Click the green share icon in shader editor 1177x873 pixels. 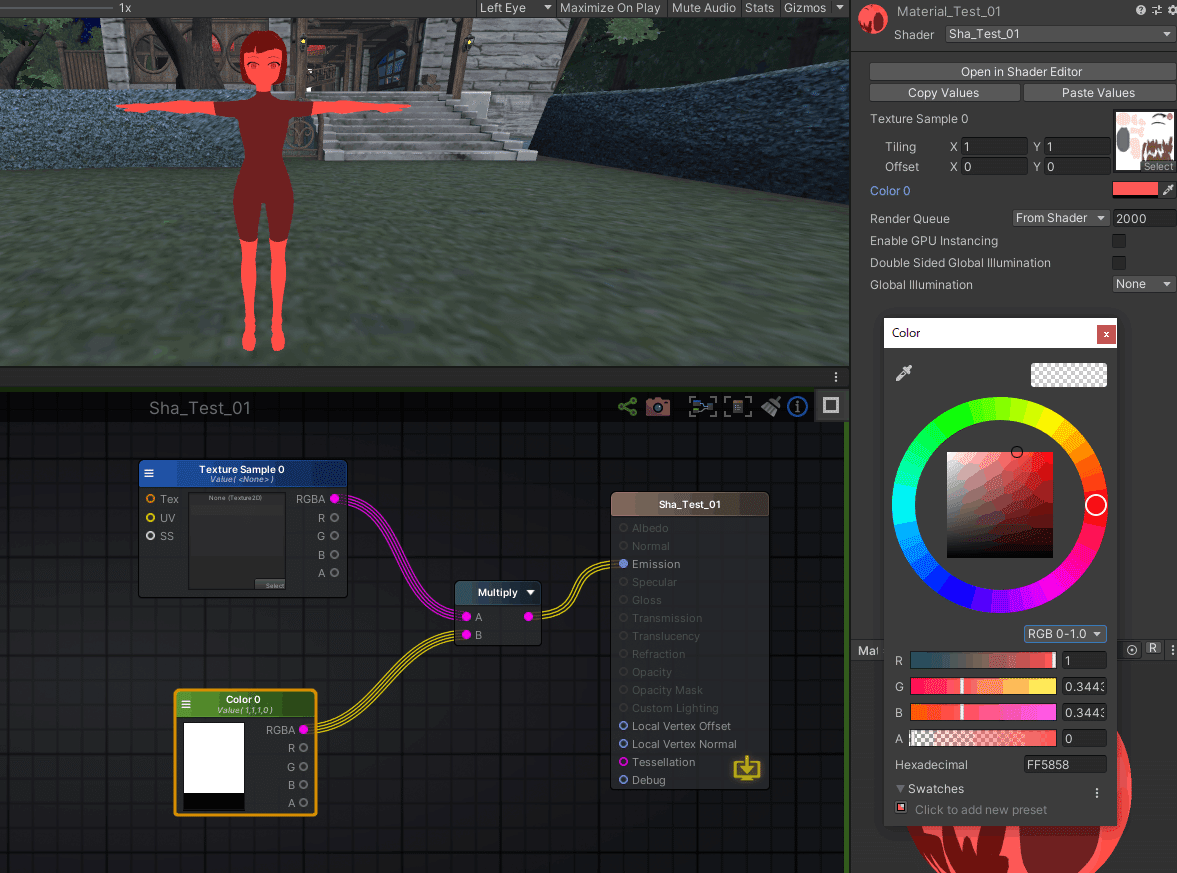coord(628,407)
